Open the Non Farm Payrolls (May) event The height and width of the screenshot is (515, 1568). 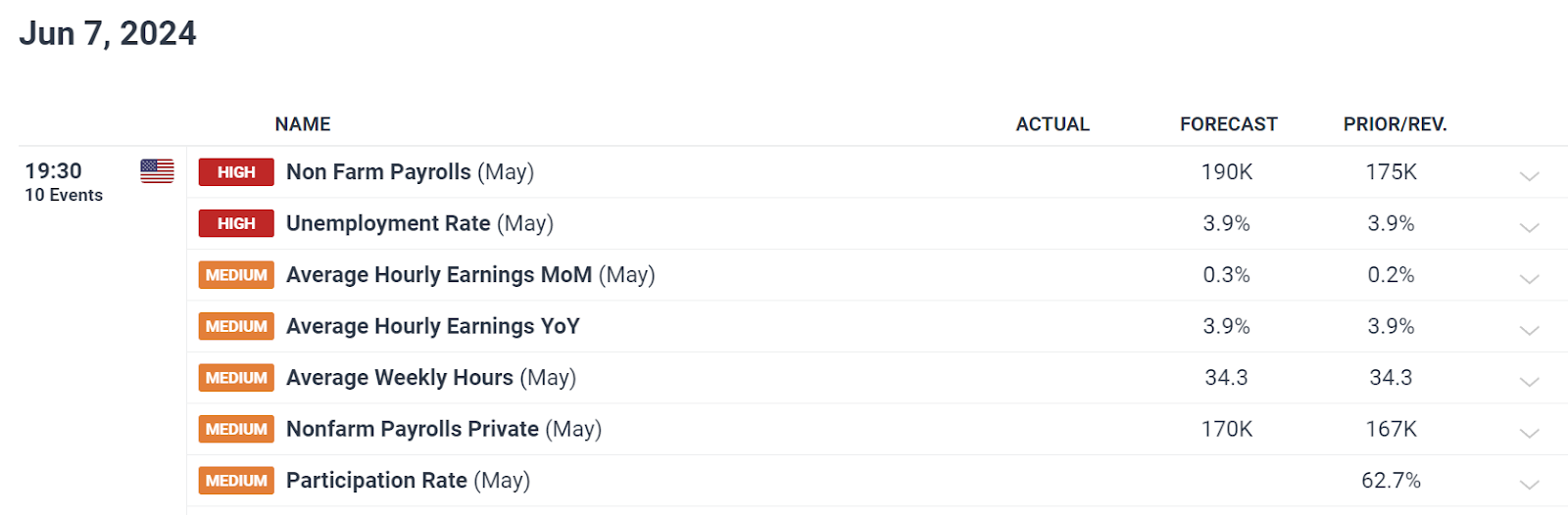pyautogui.click(x=410, y=172)
